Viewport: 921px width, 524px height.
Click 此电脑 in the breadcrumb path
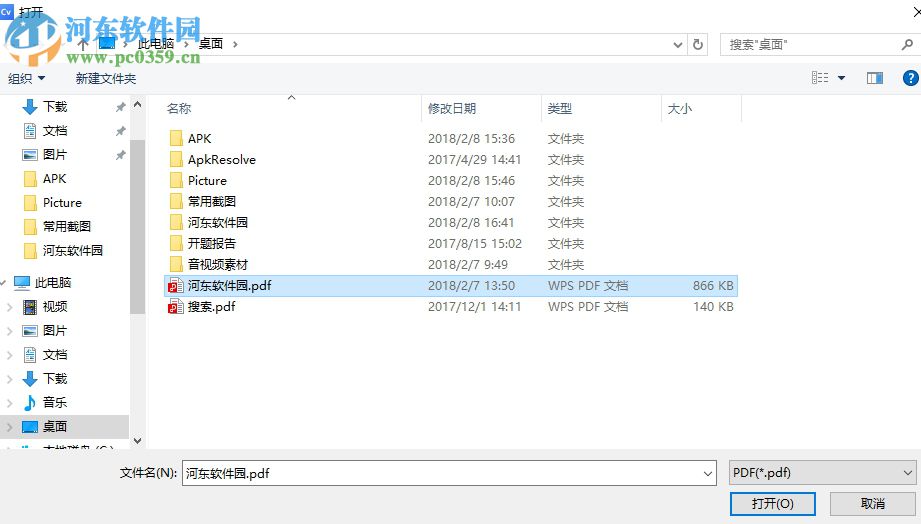click(x=156, y=44)
